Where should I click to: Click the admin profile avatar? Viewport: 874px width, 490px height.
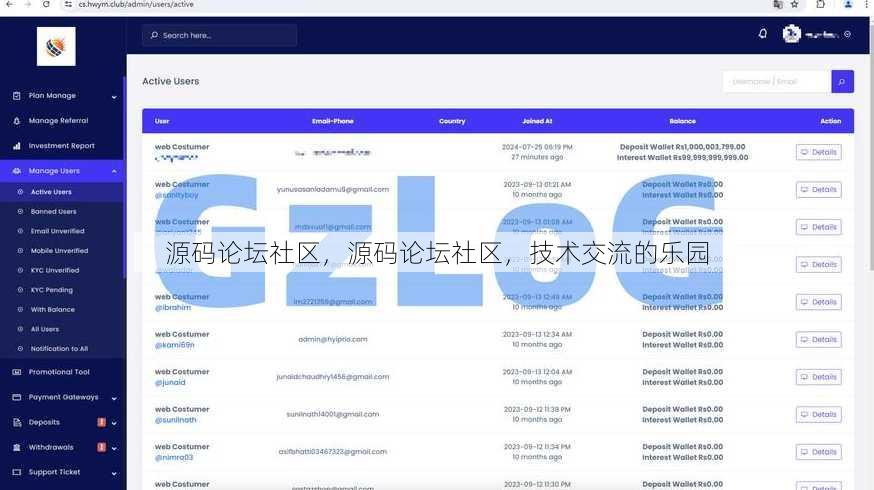click(792, 35)
